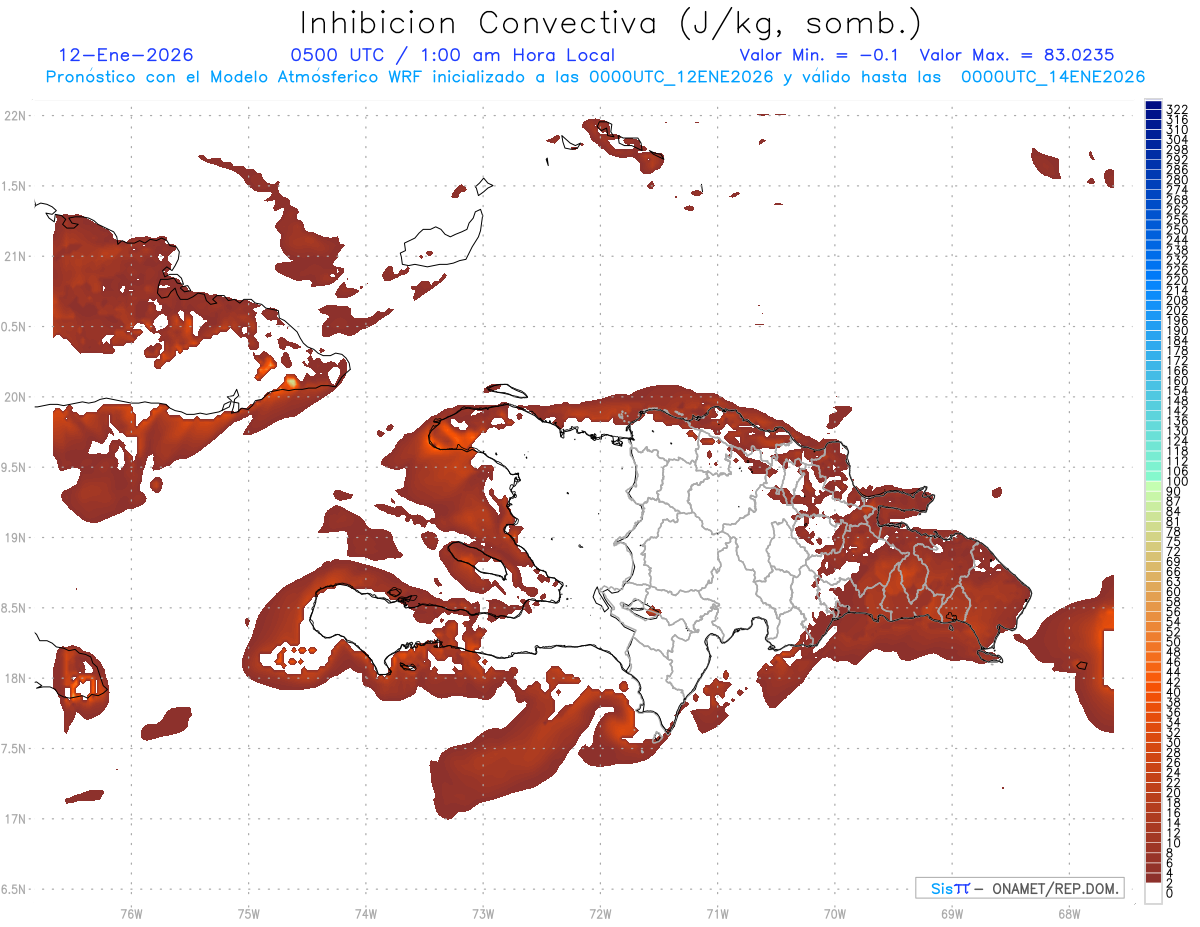The image size is (1200, 927).
Task: Click the "17N" latitude label
Action: (15, 819)
